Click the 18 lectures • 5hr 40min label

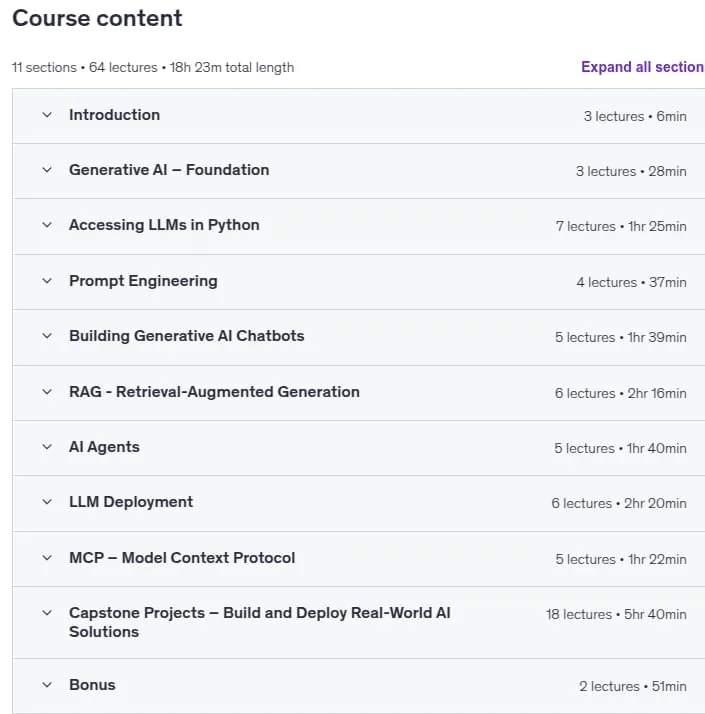pyautogui.click(x=616, y=614)
